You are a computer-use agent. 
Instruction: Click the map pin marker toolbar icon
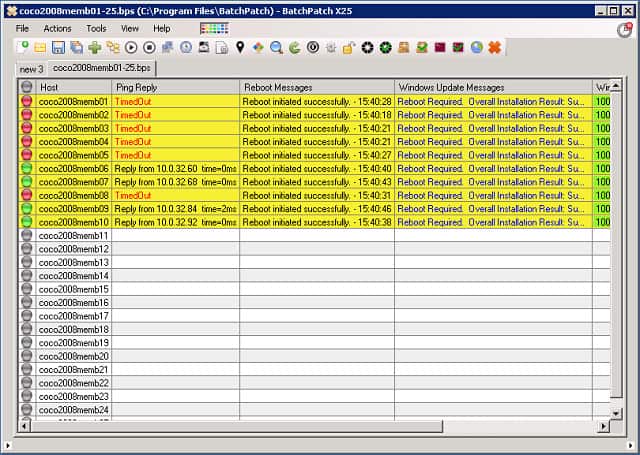240,48
